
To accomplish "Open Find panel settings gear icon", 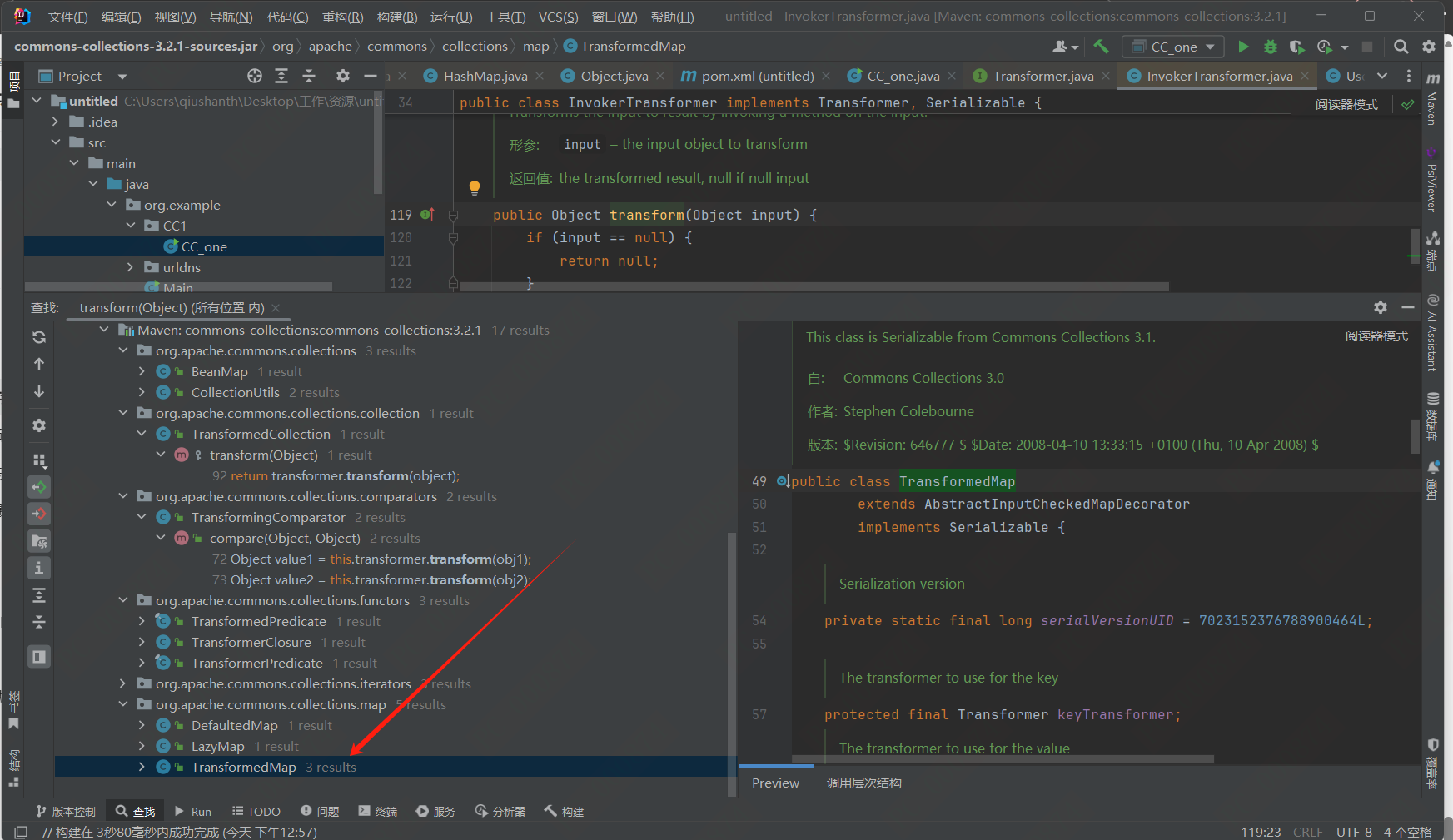I will (x=1381, y=307).
